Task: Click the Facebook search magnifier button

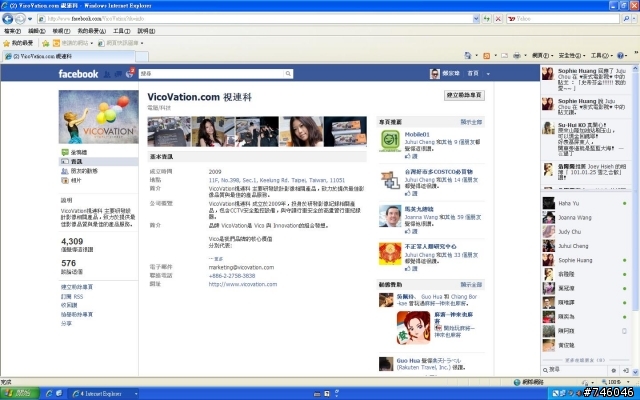Action: (288, 74)
